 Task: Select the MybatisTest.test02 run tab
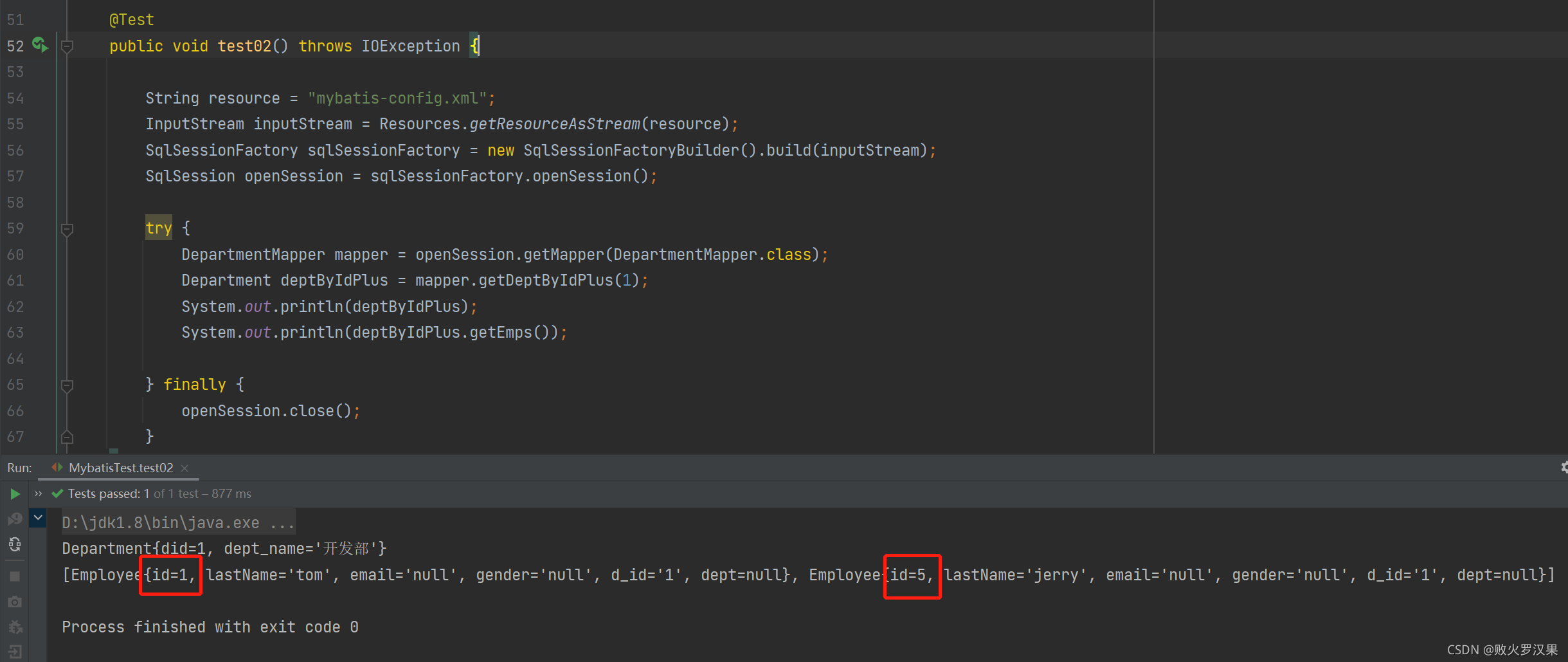click(x=120, y=468)
